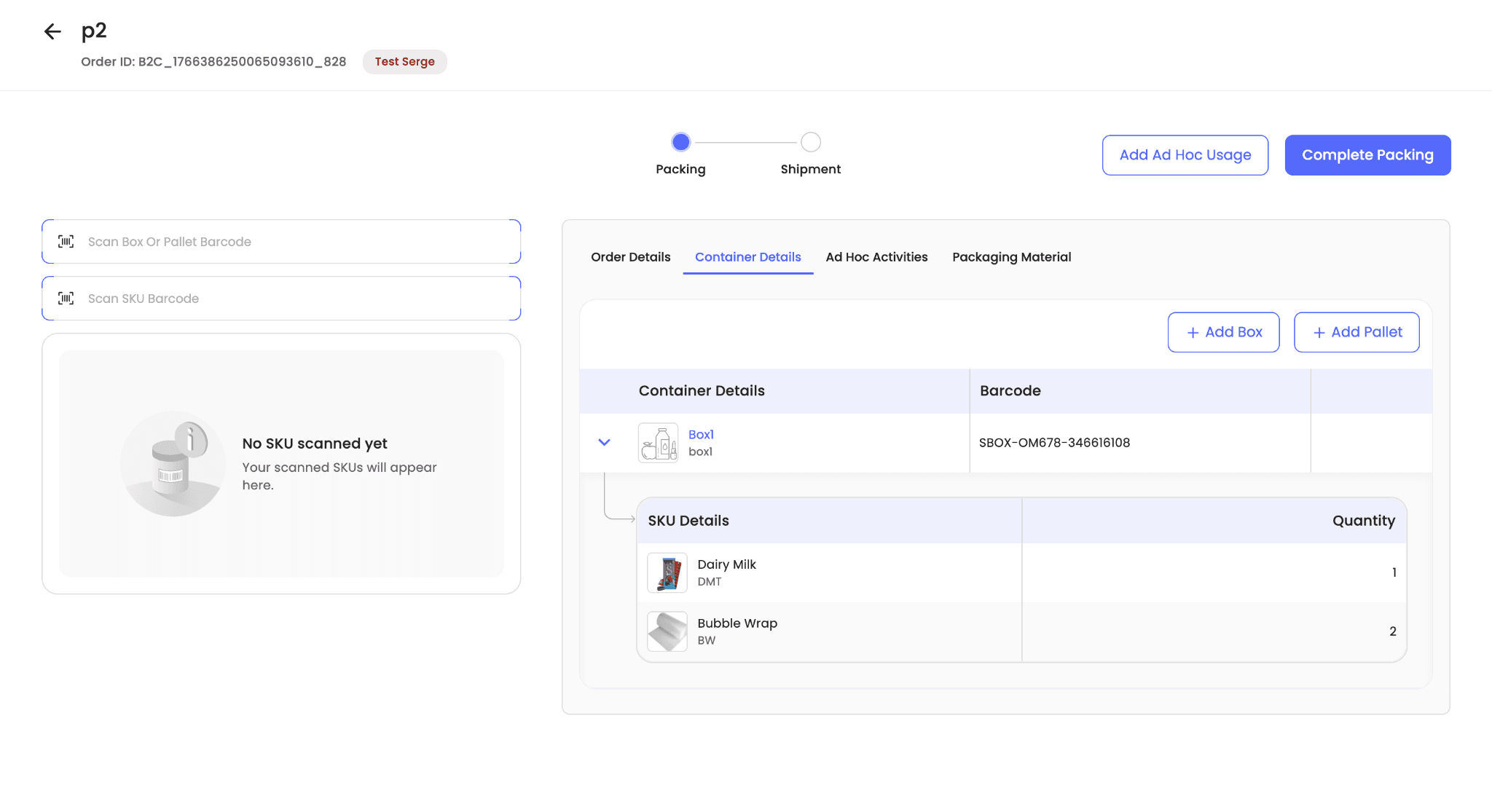1492x812 pixels.
Task: Switch to Ad Hoc Activities tab
Action: (x=876, y=257)
